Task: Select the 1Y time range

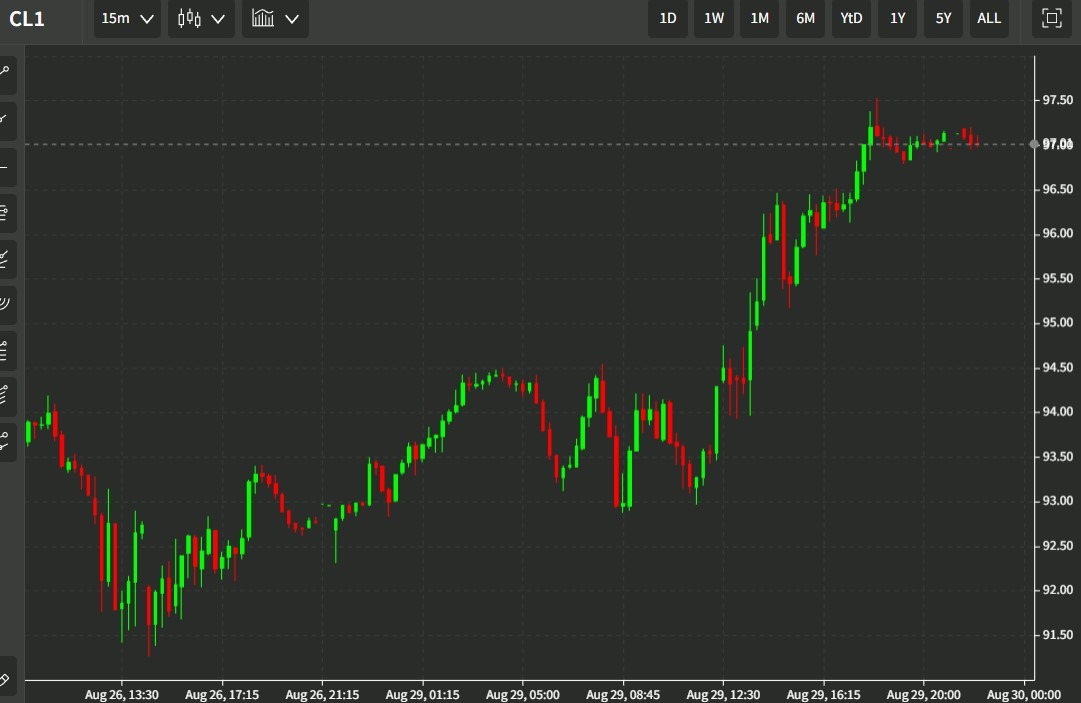Action: [x=898, y=19]
